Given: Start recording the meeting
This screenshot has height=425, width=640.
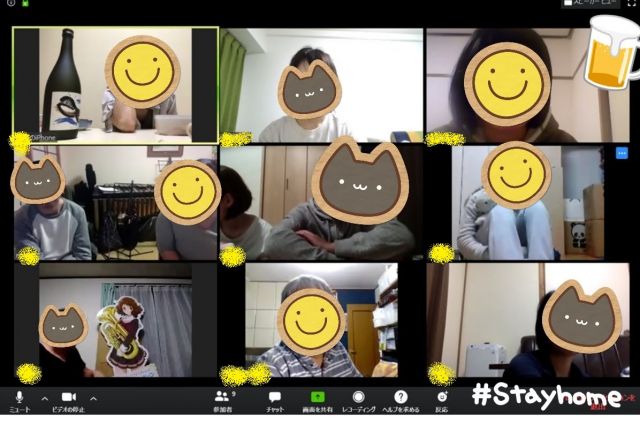Looking at the screenshot, I should click(358, 398).
